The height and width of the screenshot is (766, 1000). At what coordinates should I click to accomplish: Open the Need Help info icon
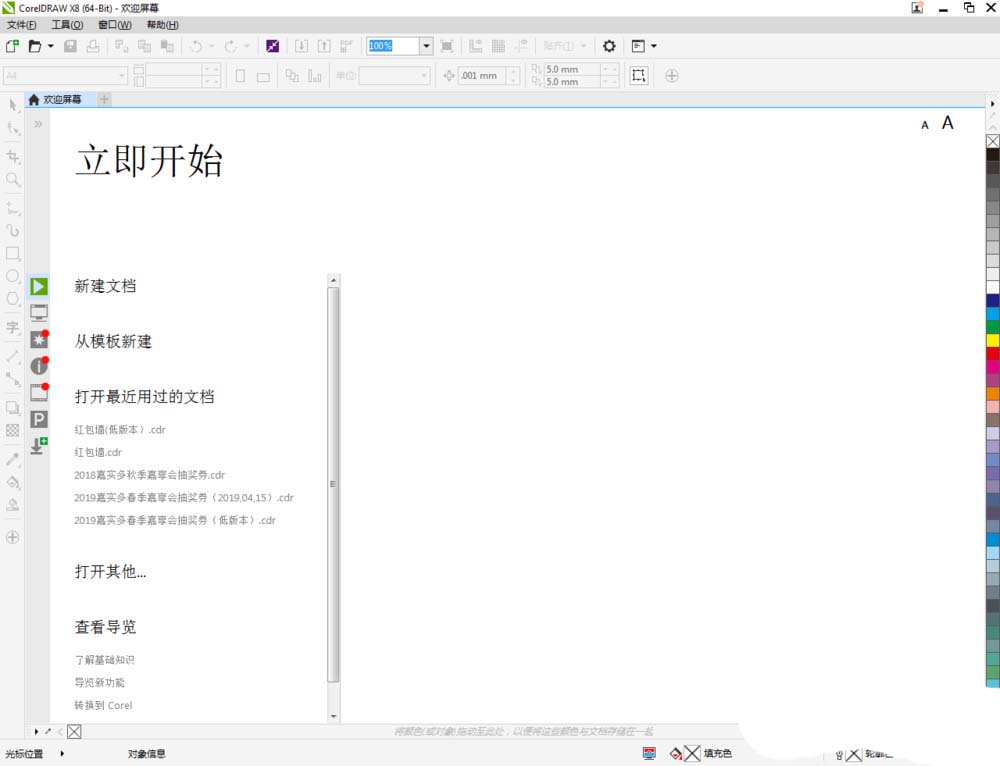(x=39, y=365)
